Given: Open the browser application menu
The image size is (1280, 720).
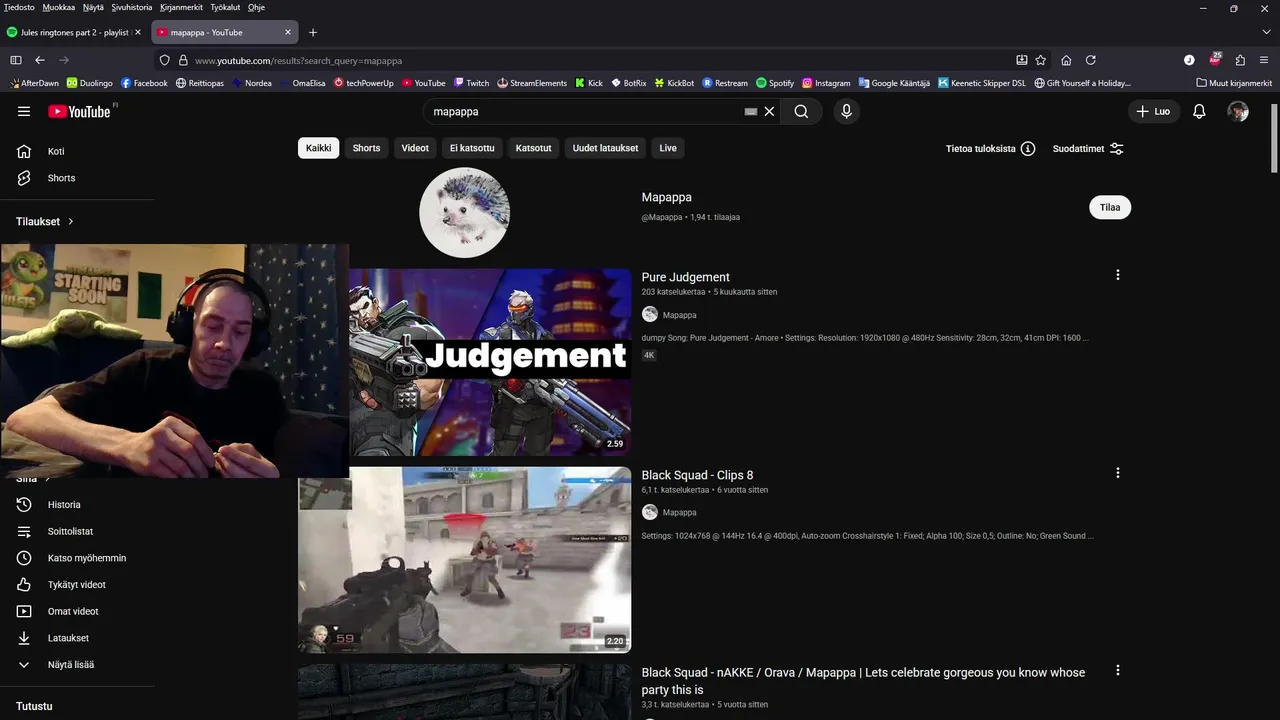Looking at the screenshot, I should 1264,60.
